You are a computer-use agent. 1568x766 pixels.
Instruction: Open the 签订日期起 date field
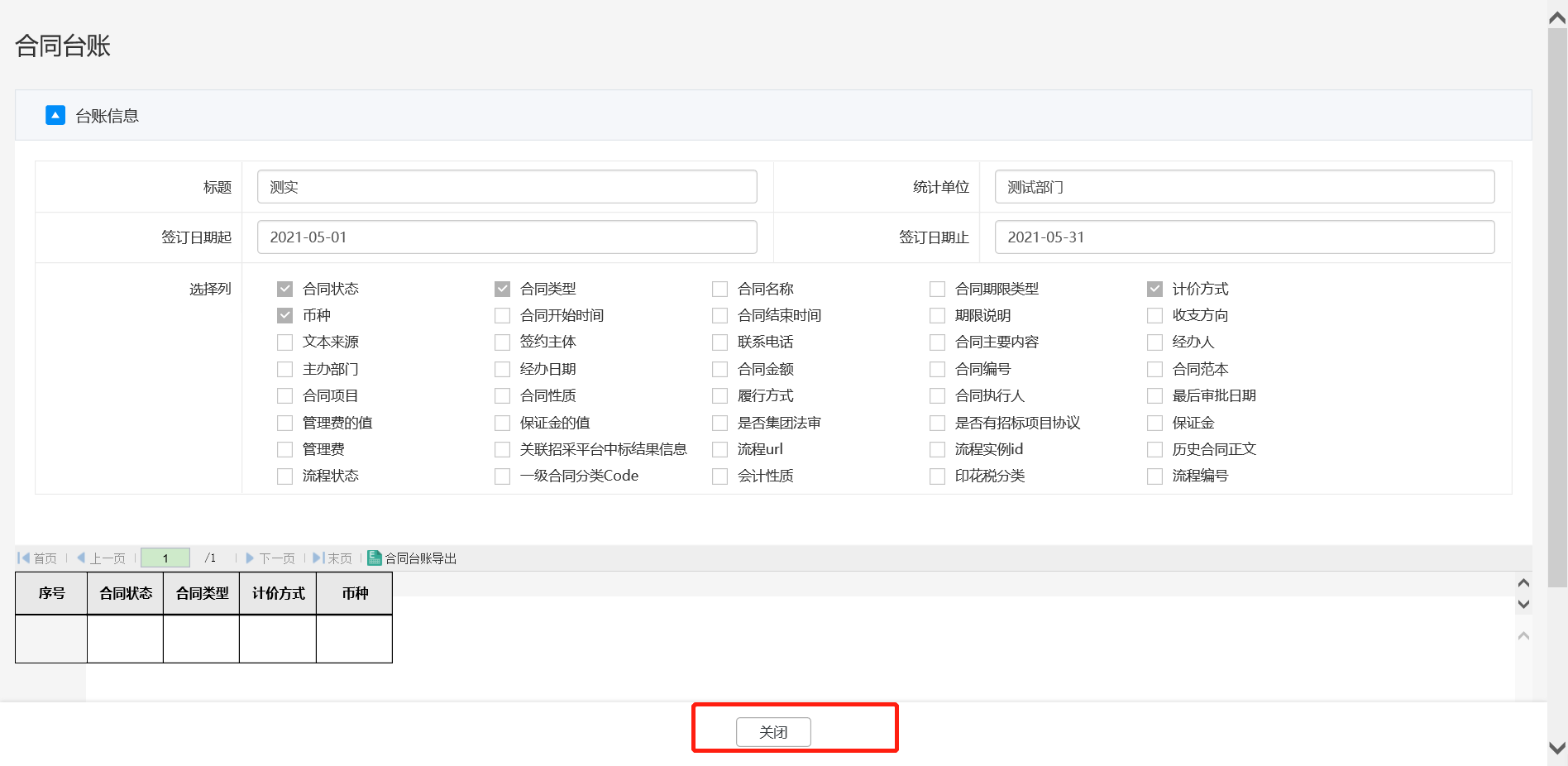507,237
